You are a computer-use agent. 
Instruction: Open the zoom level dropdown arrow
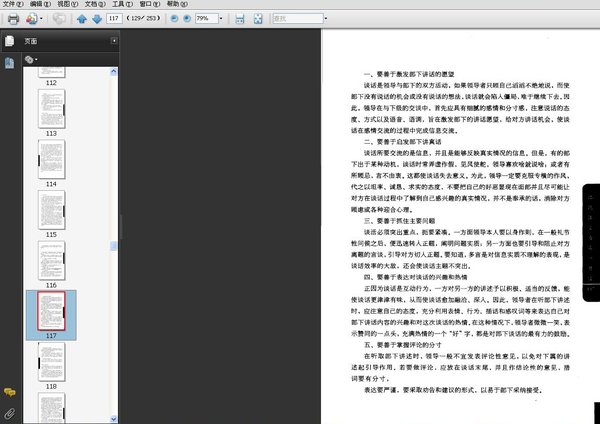tap(221, 18)
